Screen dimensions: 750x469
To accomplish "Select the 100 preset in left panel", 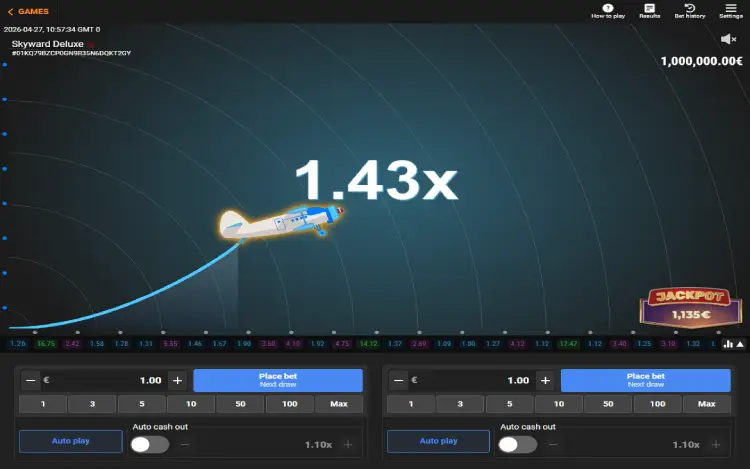I will [290, 404].
